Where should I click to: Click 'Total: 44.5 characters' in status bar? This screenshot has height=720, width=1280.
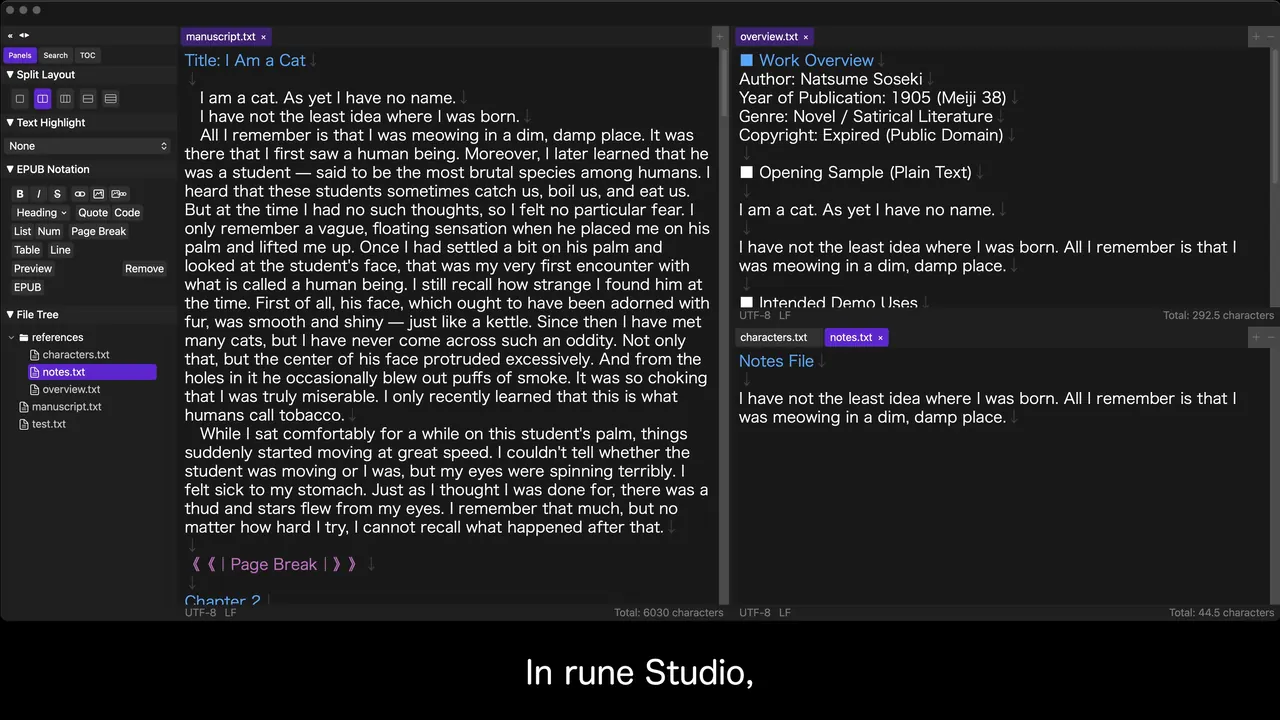[x=1221, y=613]
